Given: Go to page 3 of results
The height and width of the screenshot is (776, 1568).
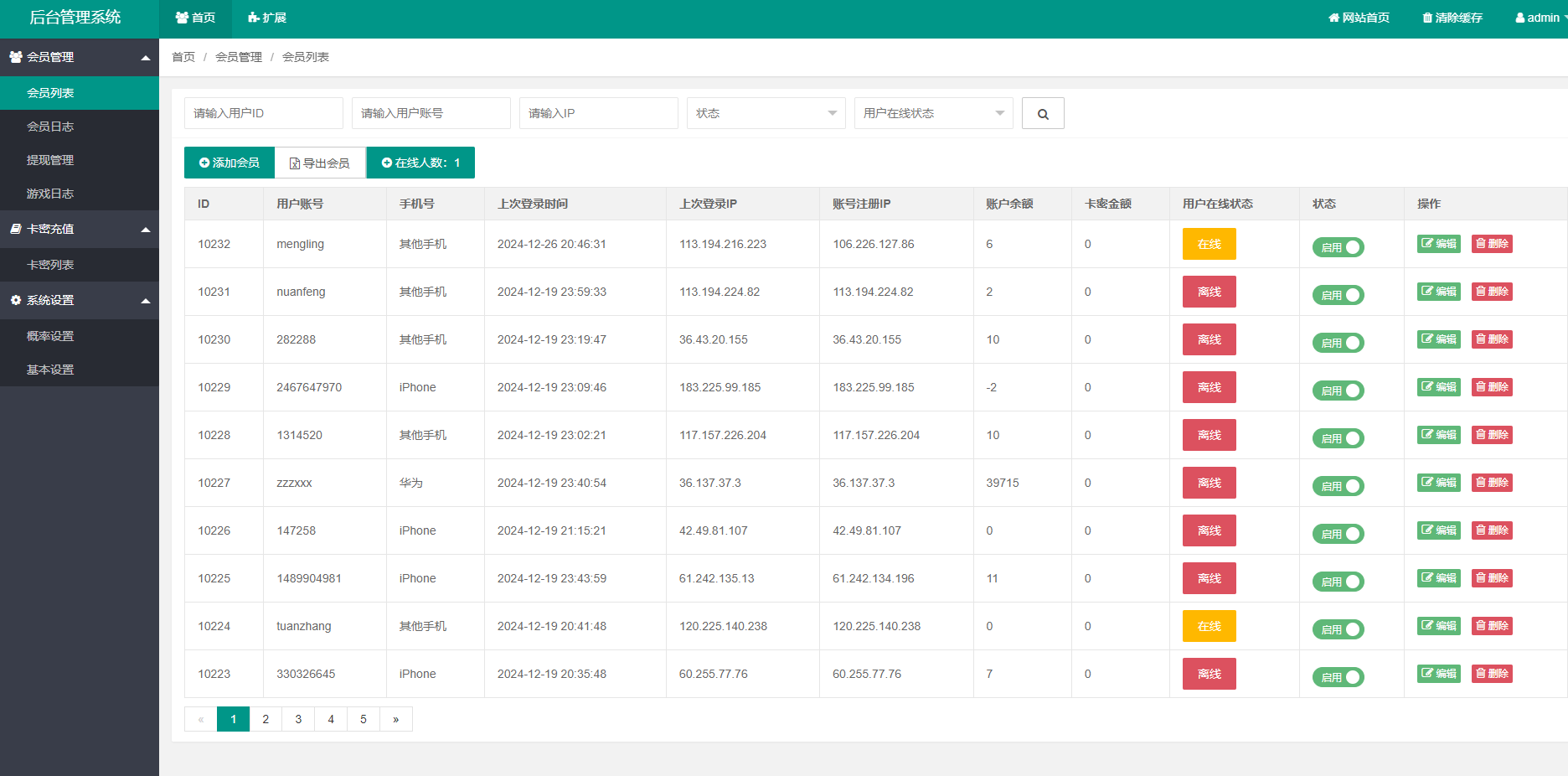Looking at the screenshot, I should 298,719.
